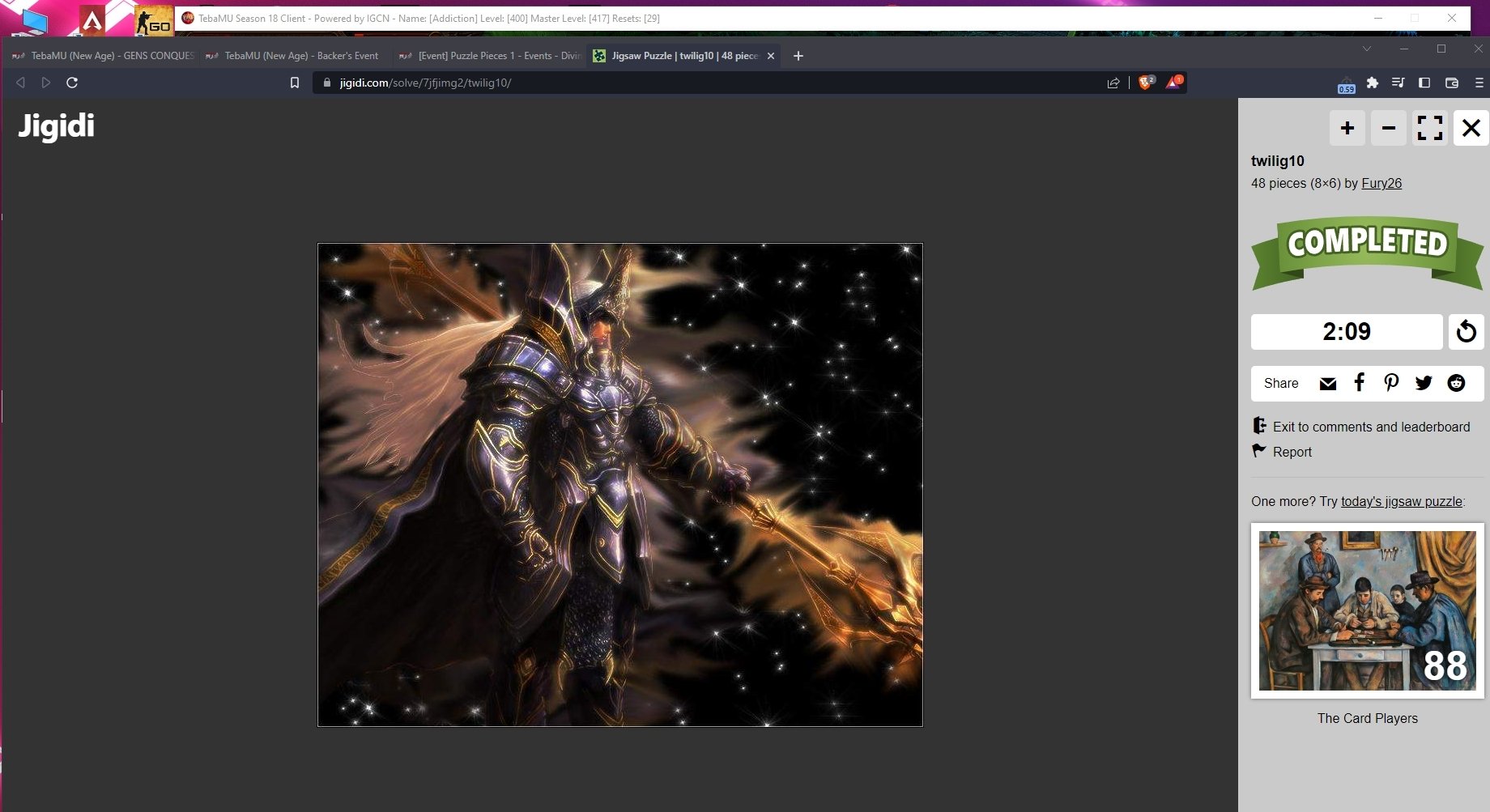Viewport: 1490px width, 812px height.
Task: Open the extensions puzzle-piece menu
Action: click(1373, 83)
